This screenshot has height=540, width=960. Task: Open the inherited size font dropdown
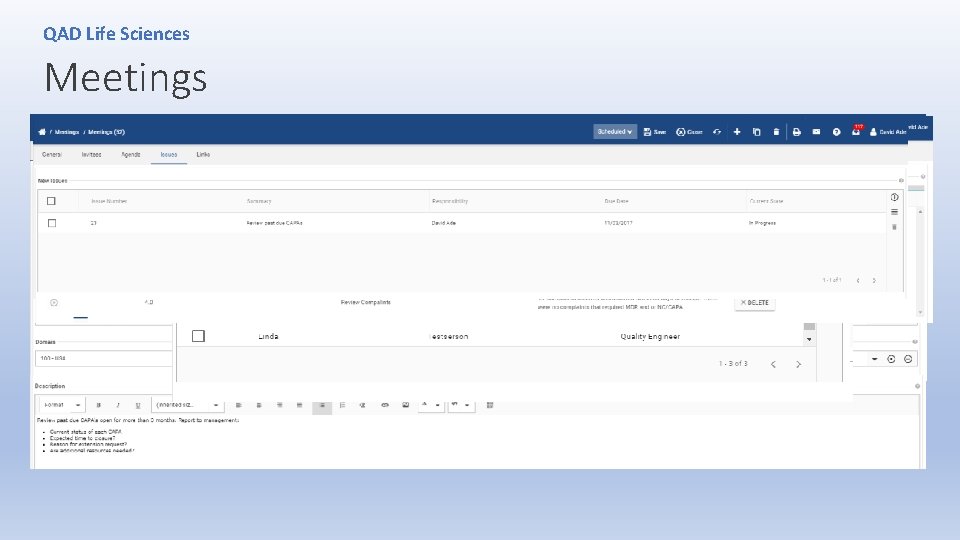coord(187,405)
